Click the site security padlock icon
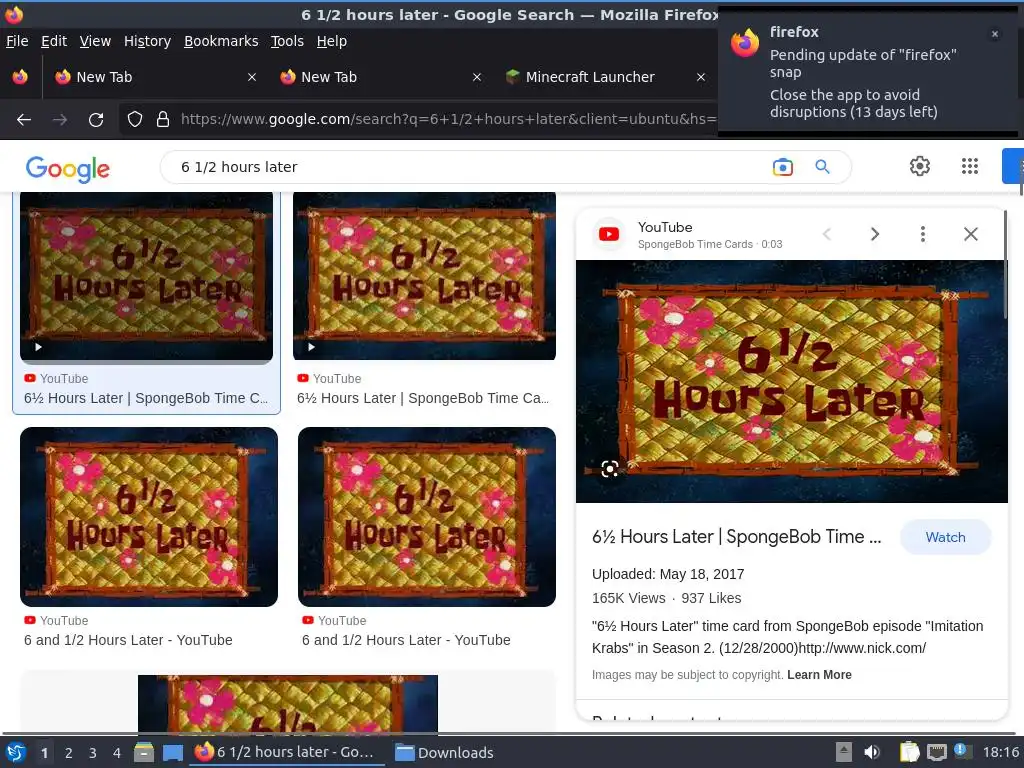Viewport: 1024px width, 768px height. (163, 119)
